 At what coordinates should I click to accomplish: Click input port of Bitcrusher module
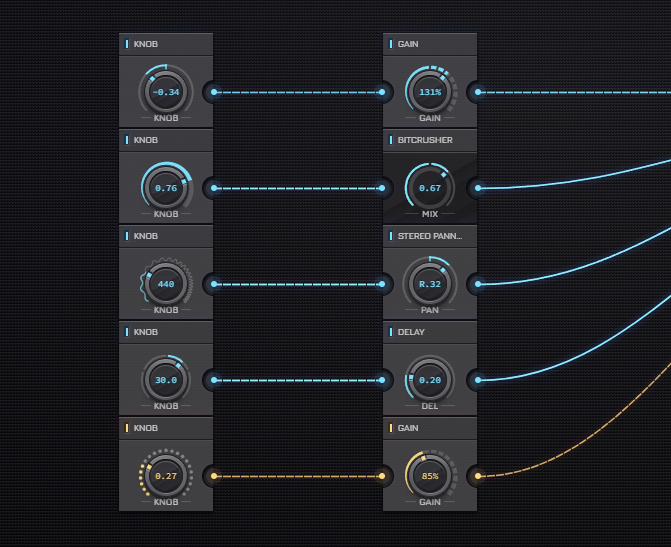tap(382, 188)
